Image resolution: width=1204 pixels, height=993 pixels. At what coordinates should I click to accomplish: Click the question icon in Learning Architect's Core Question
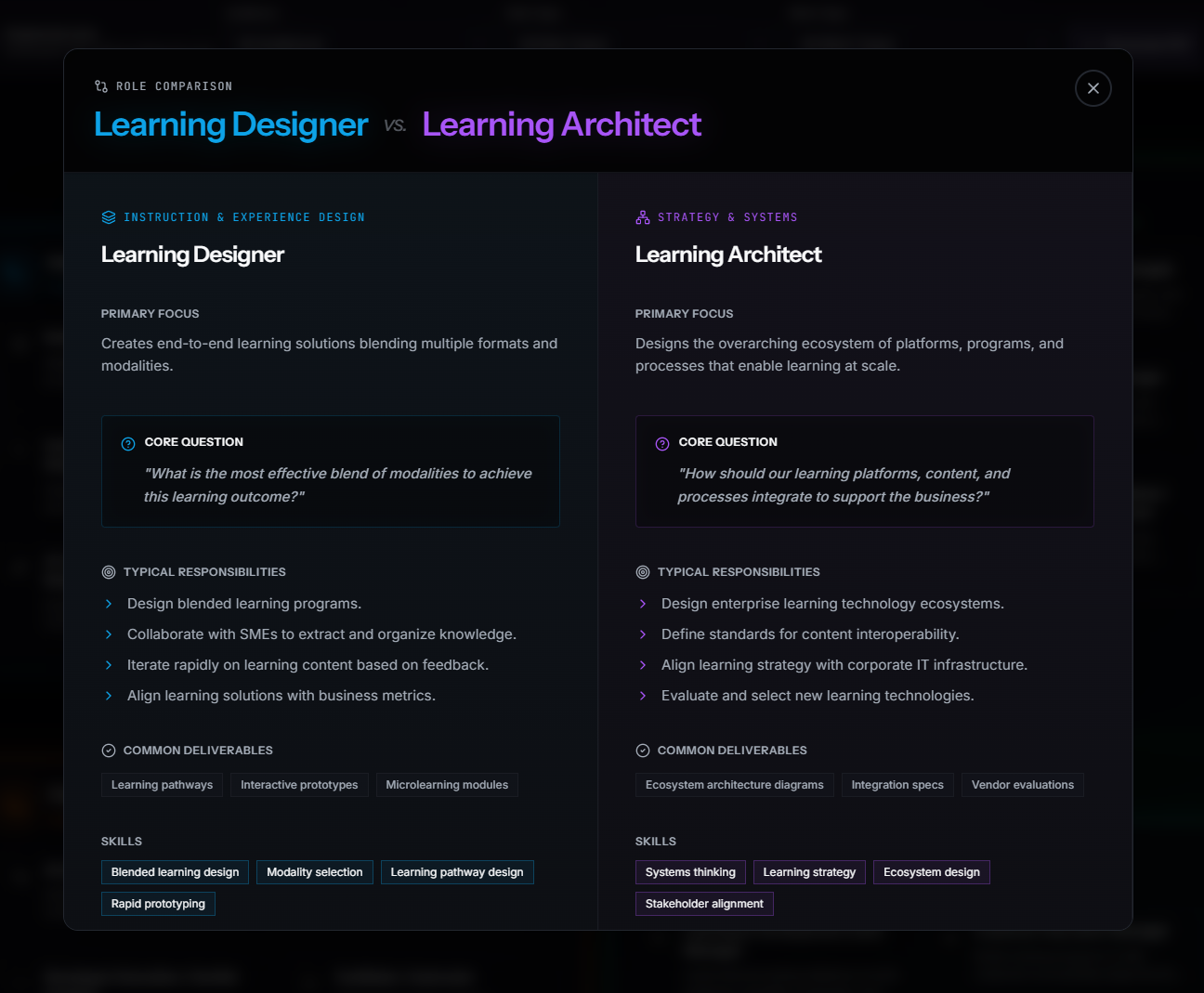pos(662,444)
